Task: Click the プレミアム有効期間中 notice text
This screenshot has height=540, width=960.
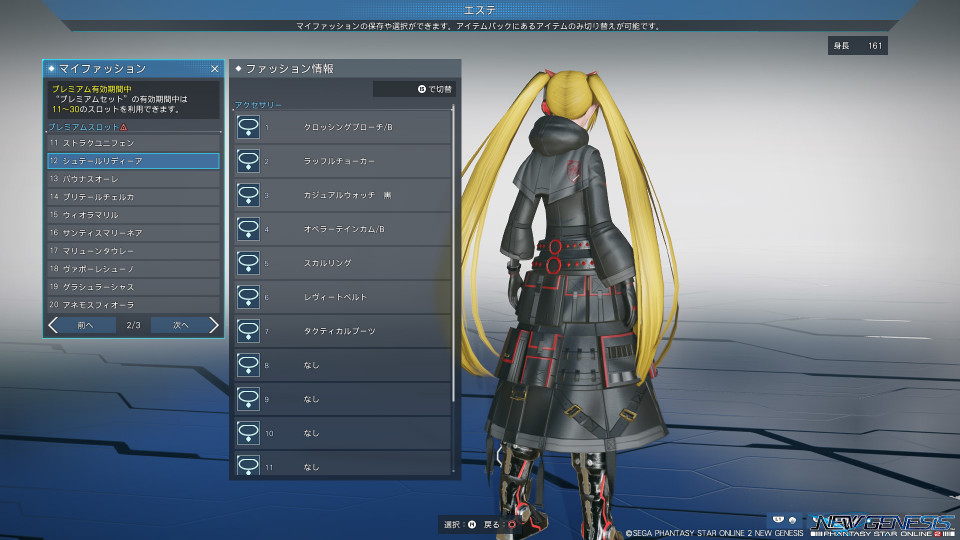Action: tap(92, 89)
